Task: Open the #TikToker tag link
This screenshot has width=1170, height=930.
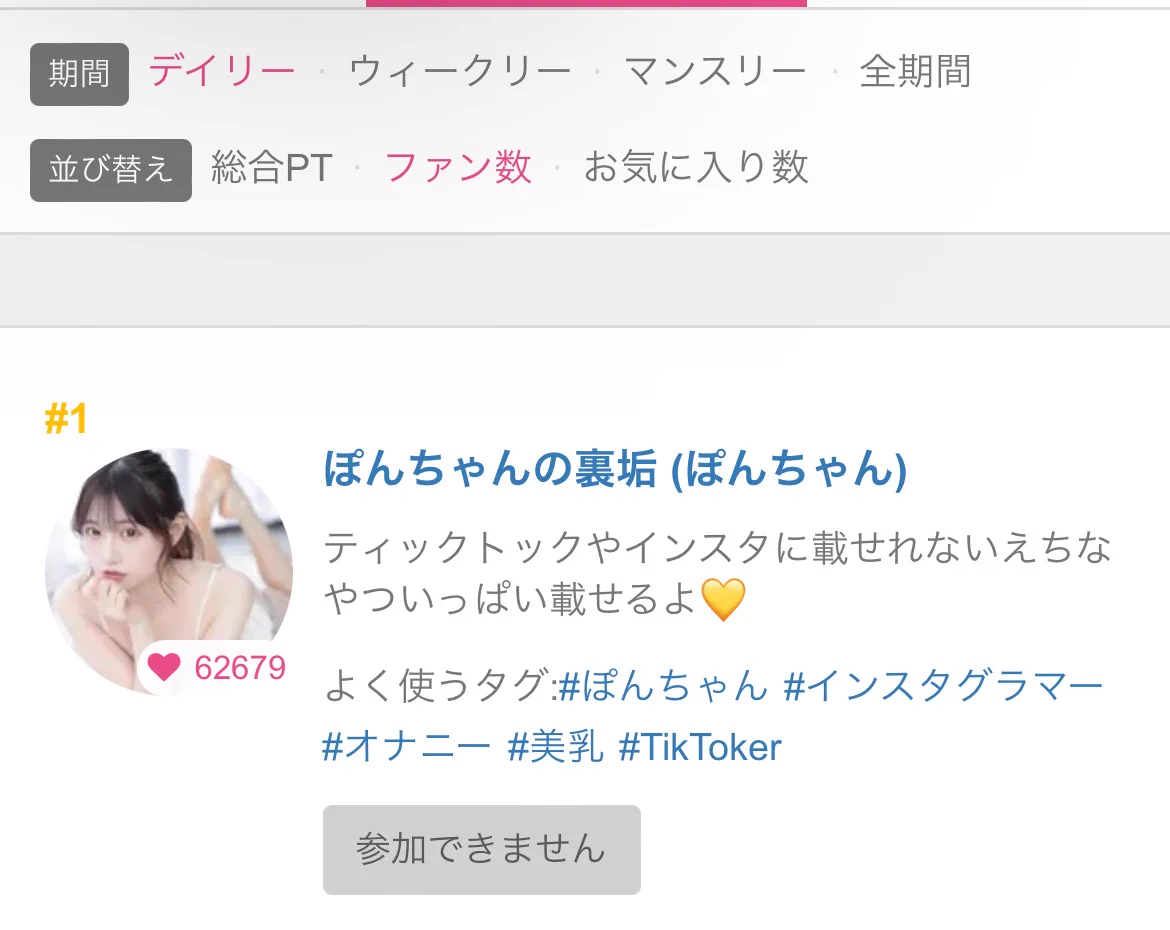Action: point(700,746)
